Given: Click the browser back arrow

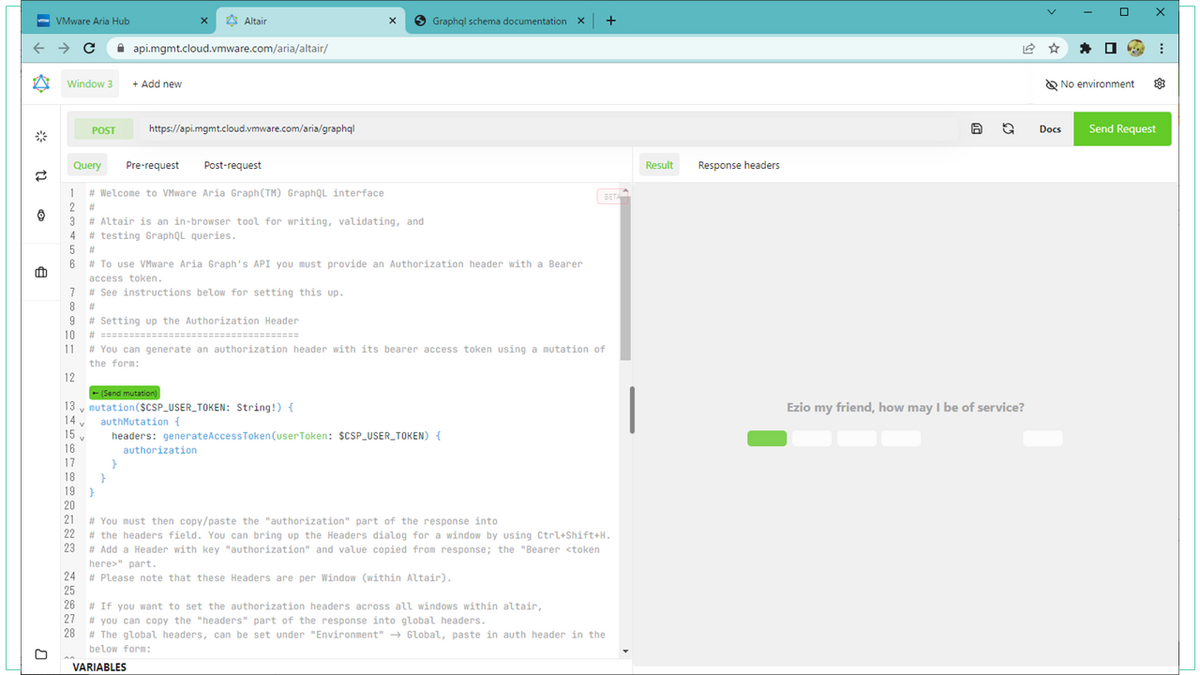Looking at the screenshot, I should click(38, 48).
